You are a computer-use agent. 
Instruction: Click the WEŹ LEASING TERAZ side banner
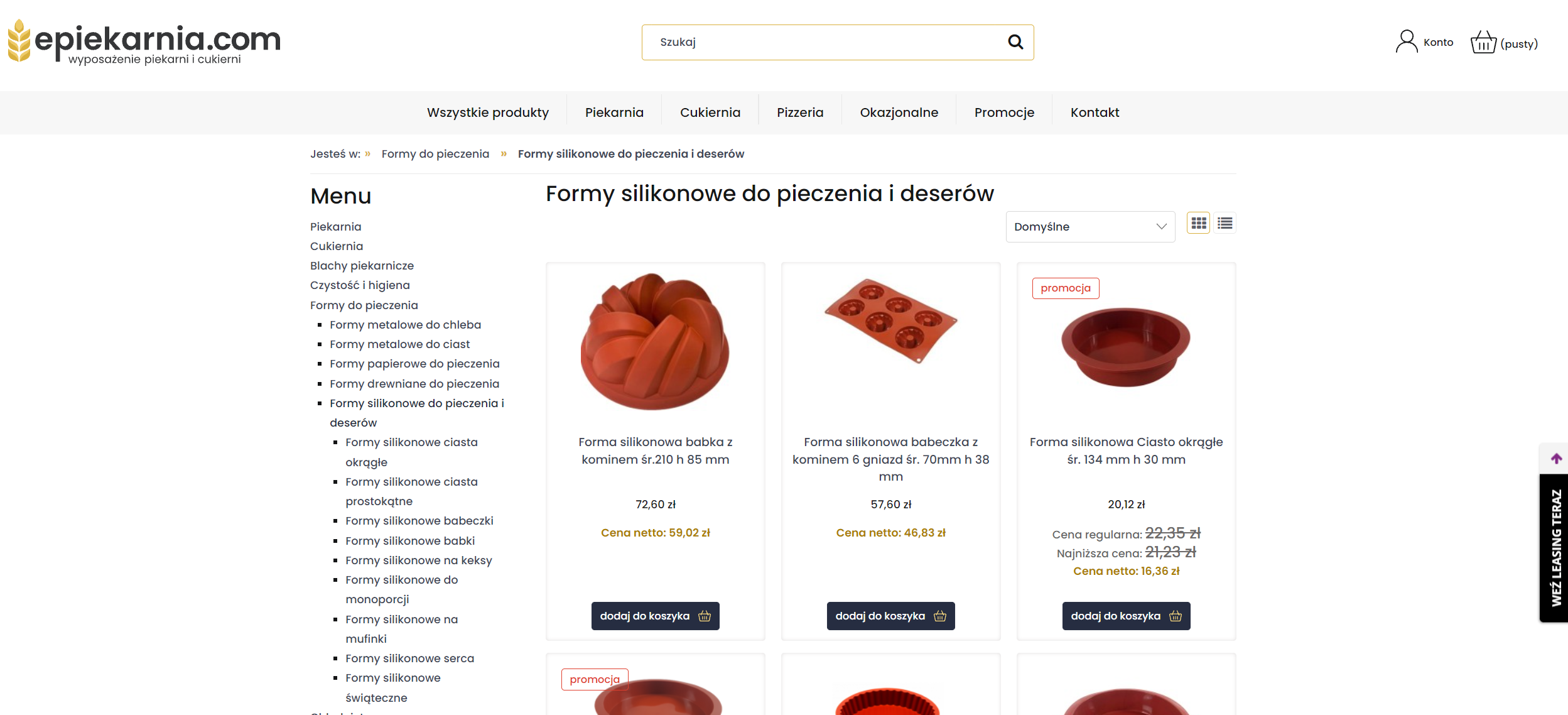tap(1555, 547)
